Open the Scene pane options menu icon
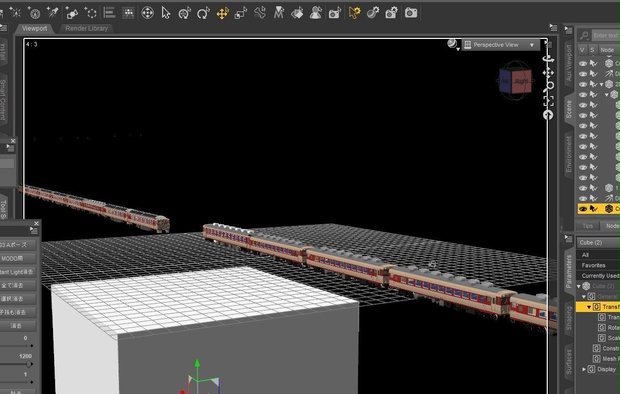Image resolution: width=620 pixels, height=394 pixels. pyautogui.click(x=569, y=30)
